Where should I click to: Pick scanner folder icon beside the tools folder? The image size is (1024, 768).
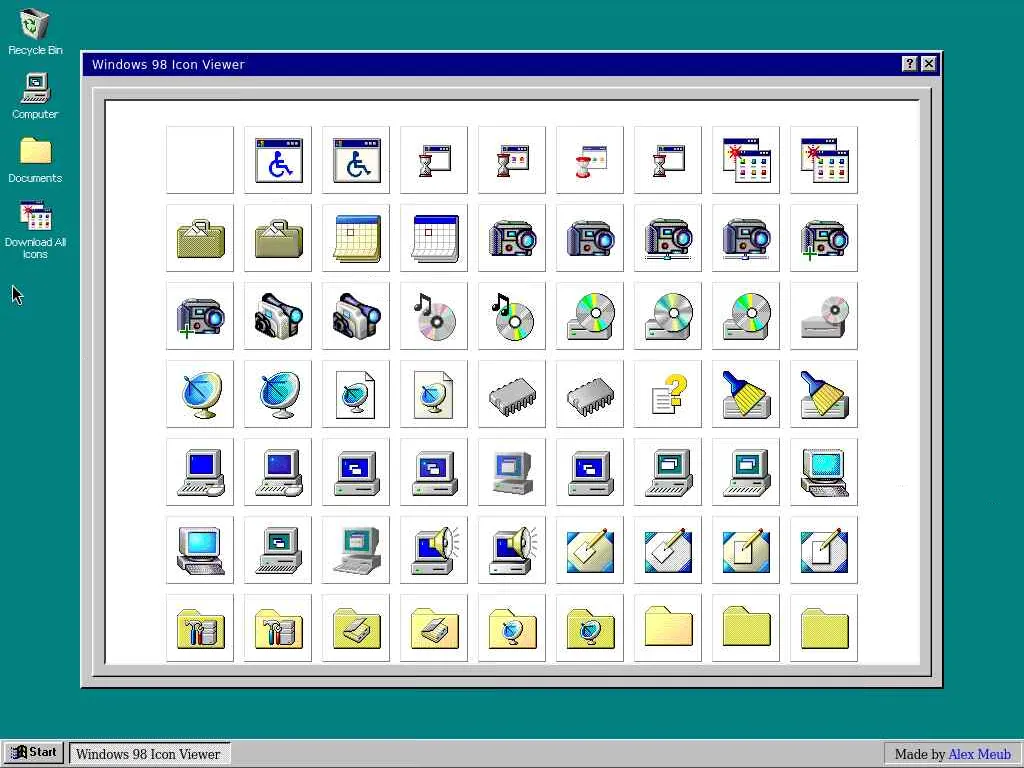(x=356, y=628)
